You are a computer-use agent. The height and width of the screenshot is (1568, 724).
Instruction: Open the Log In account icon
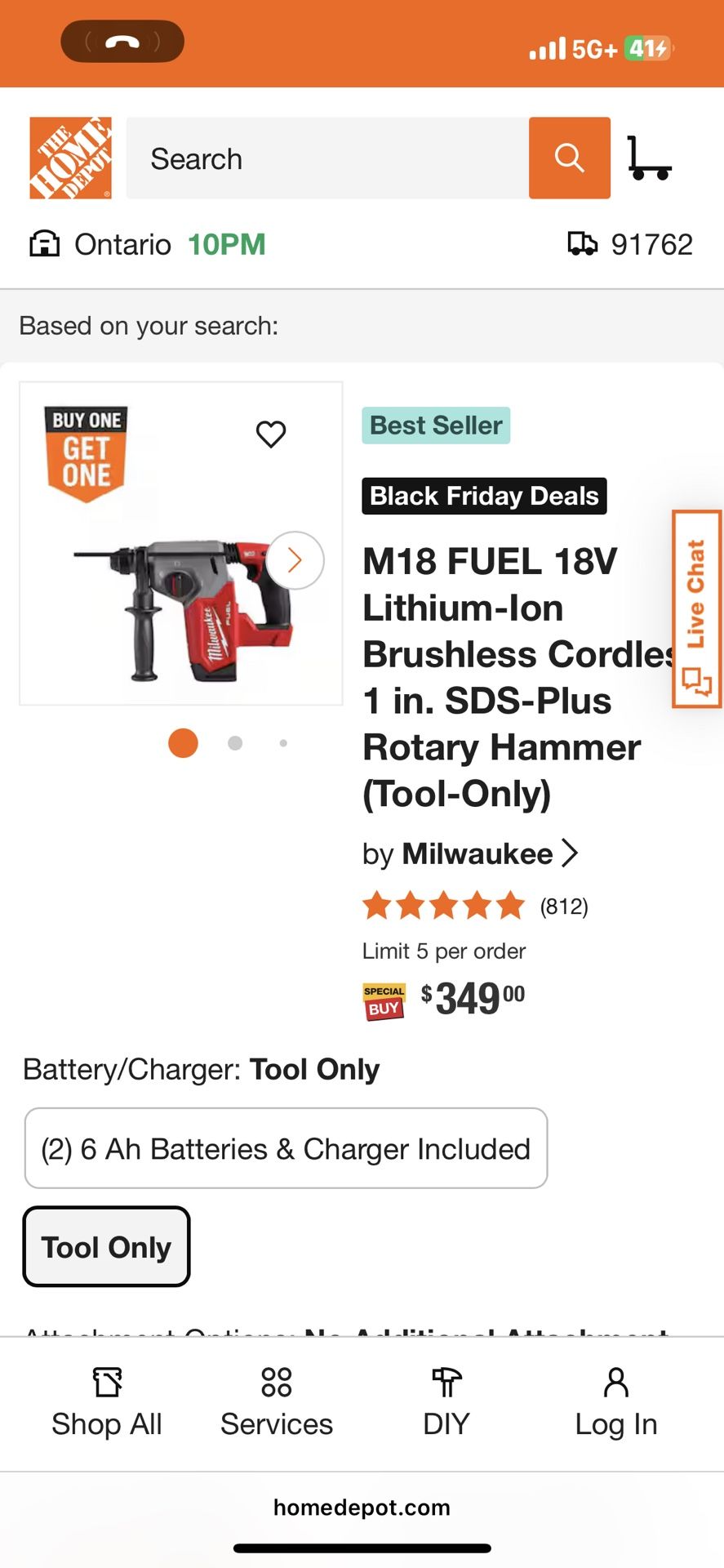pyautogui.click(x=615, y=1401)
